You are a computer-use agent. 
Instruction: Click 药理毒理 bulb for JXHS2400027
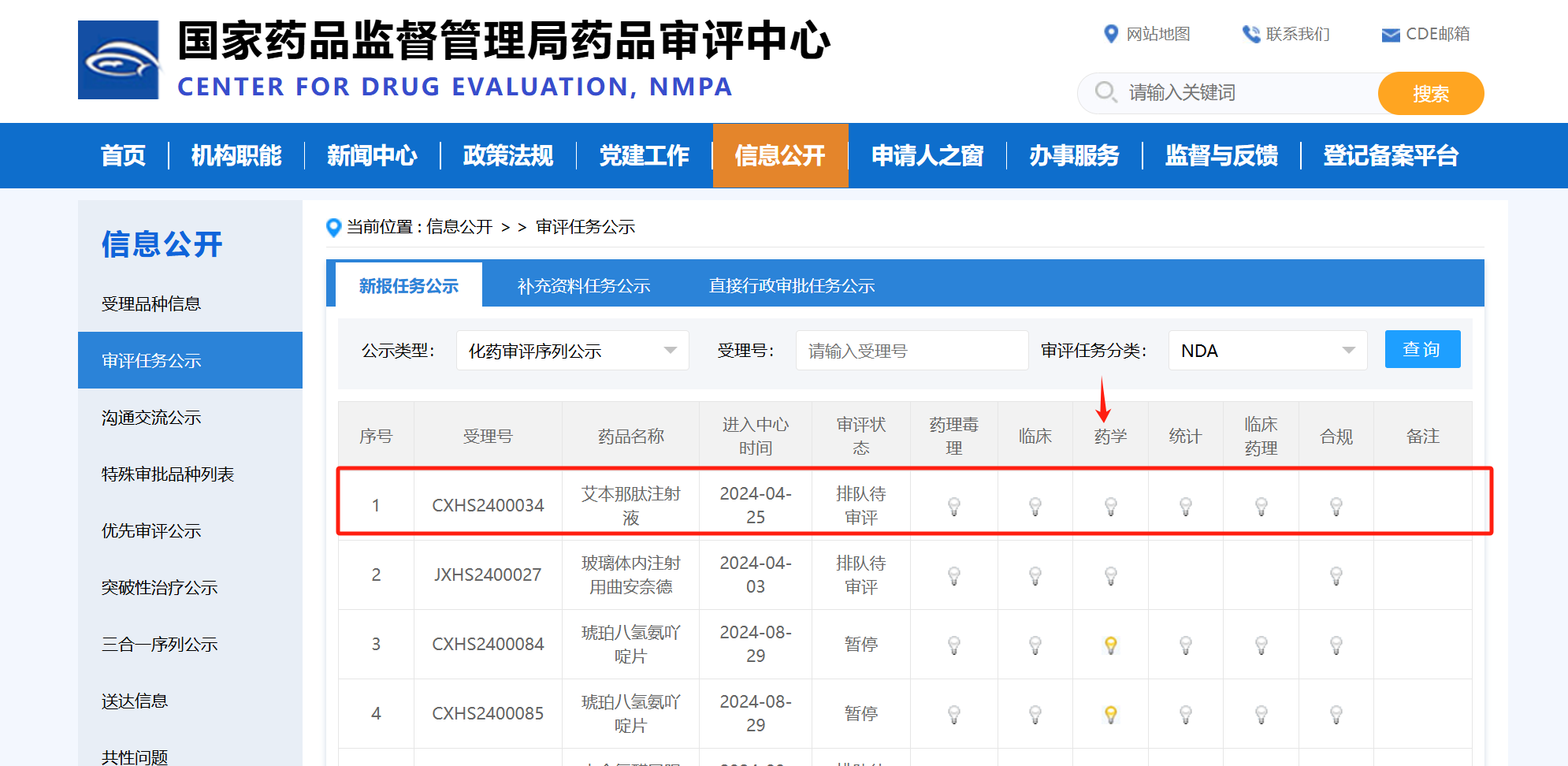click(x=954, y=575)
